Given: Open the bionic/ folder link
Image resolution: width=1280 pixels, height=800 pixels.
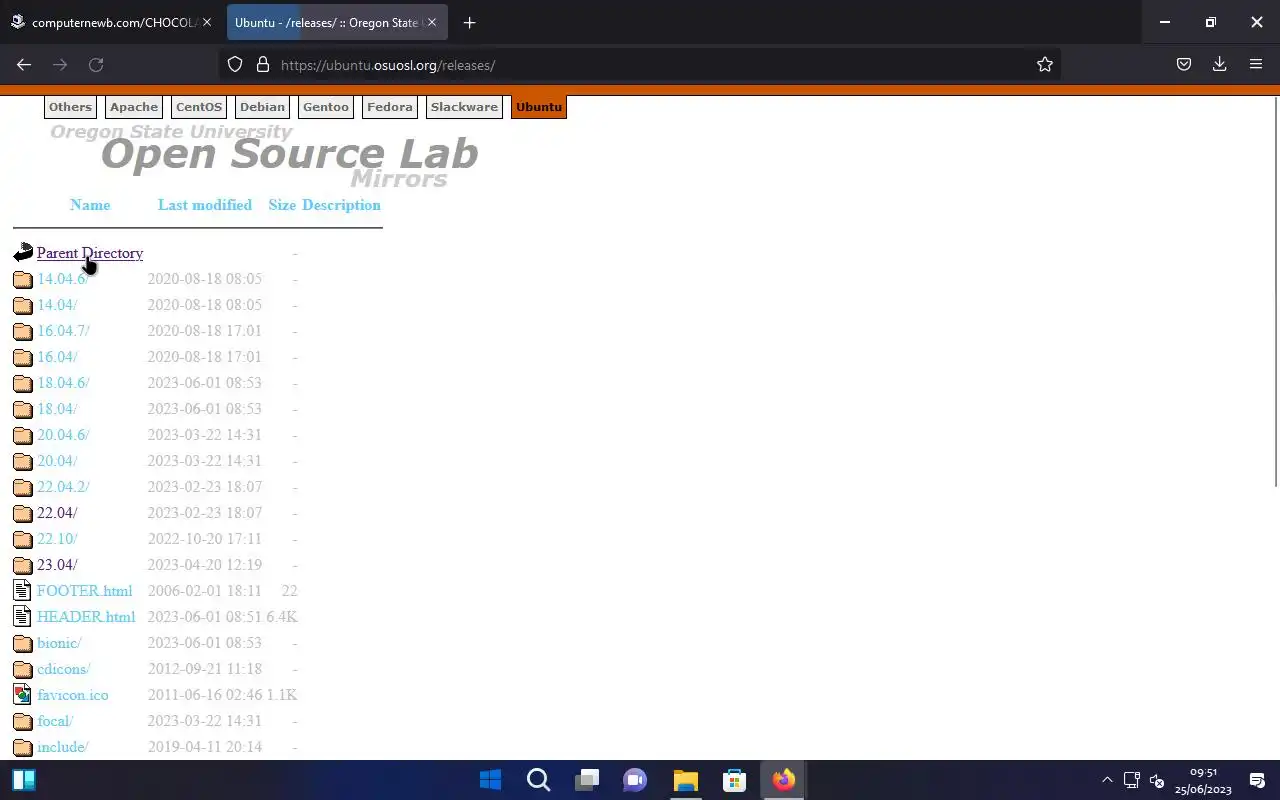Looking at the screenshot, I should click(x=59, y=643).
